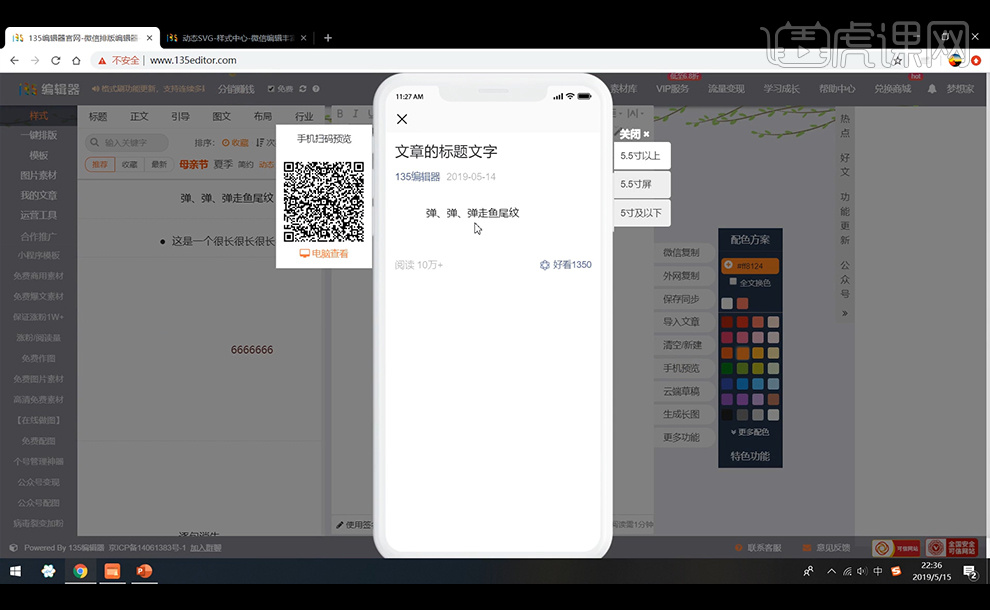
Task: Open 我的文章 in the left sidebar
Action: (x=39, y=195)
